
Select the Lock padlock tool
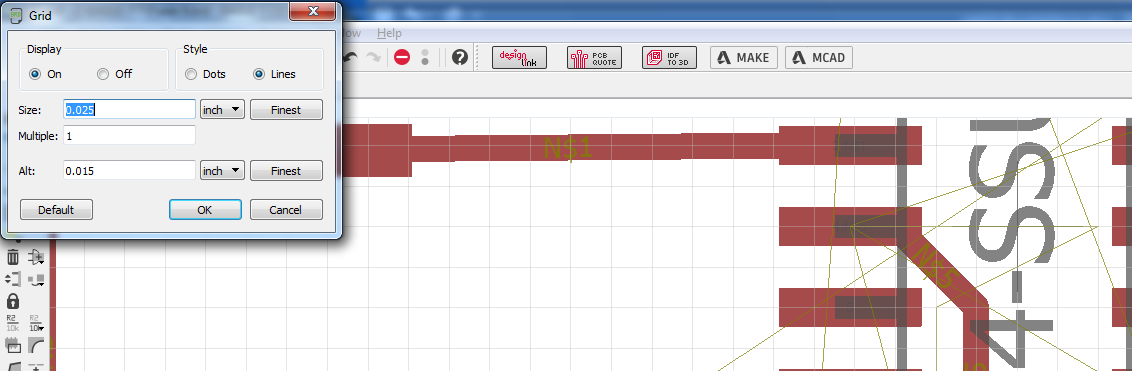pyautogui.click(x=12, y=301)
